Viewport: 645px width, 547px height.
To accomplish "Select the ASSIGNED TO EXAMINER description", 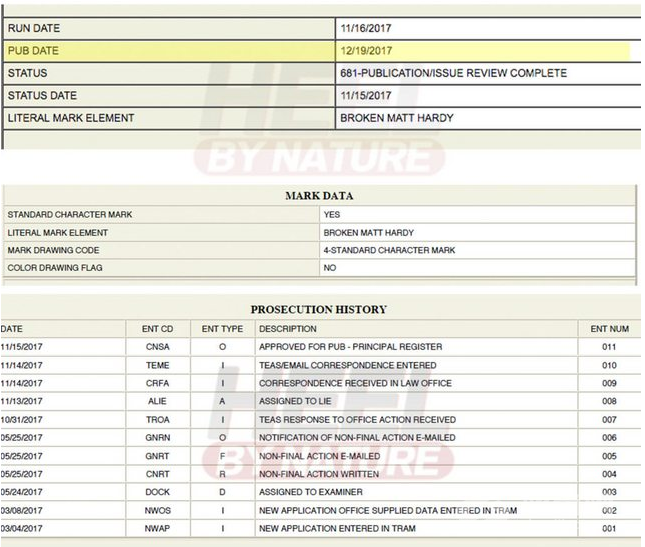I will (x=311, y=492).
